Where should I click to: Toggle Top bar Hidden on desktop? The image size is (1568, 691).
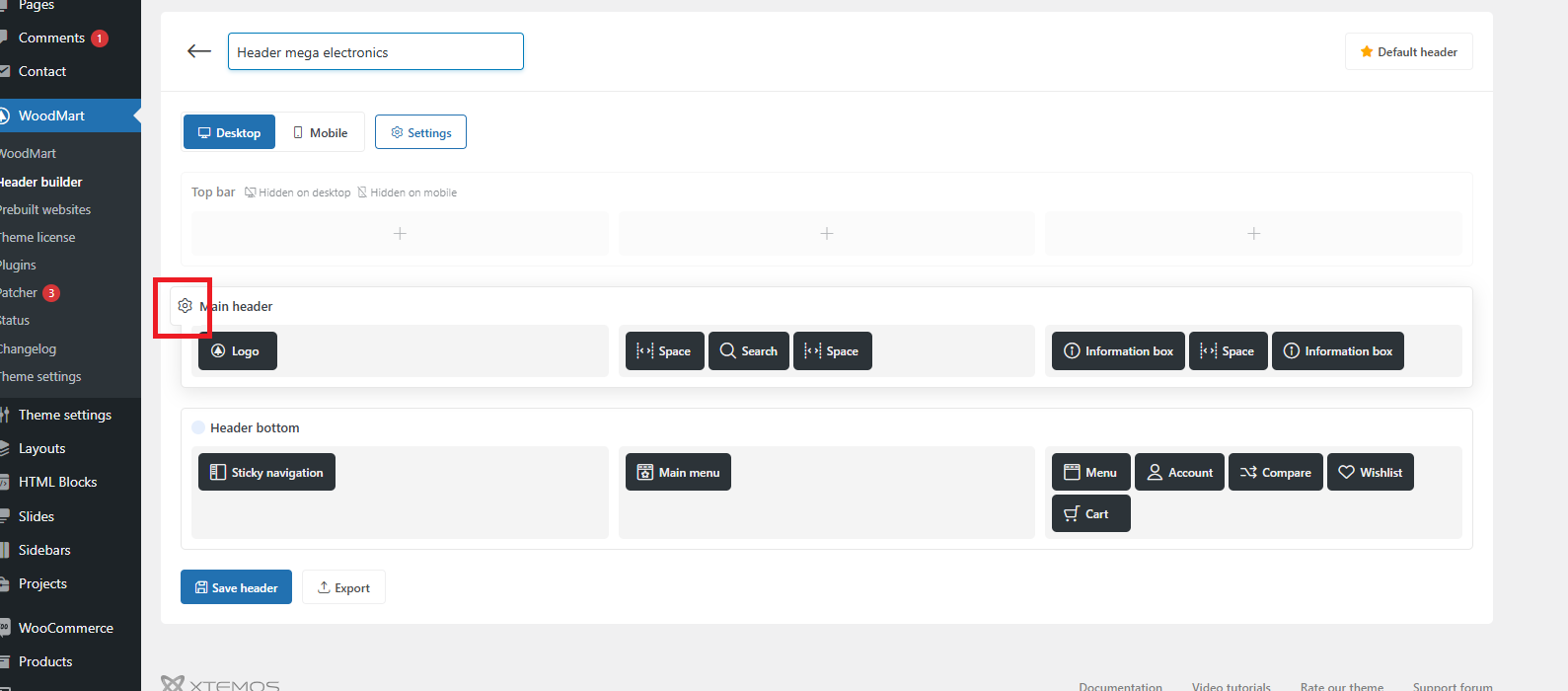coord(298,192)
